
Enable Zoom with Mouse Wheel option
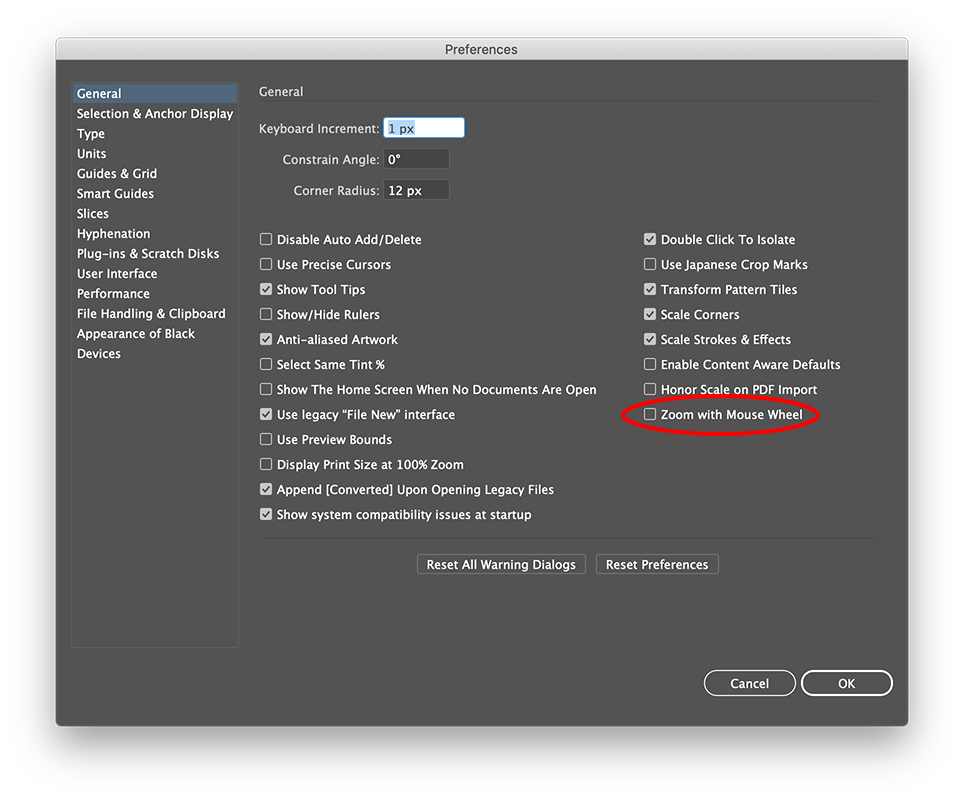[650, 414]
